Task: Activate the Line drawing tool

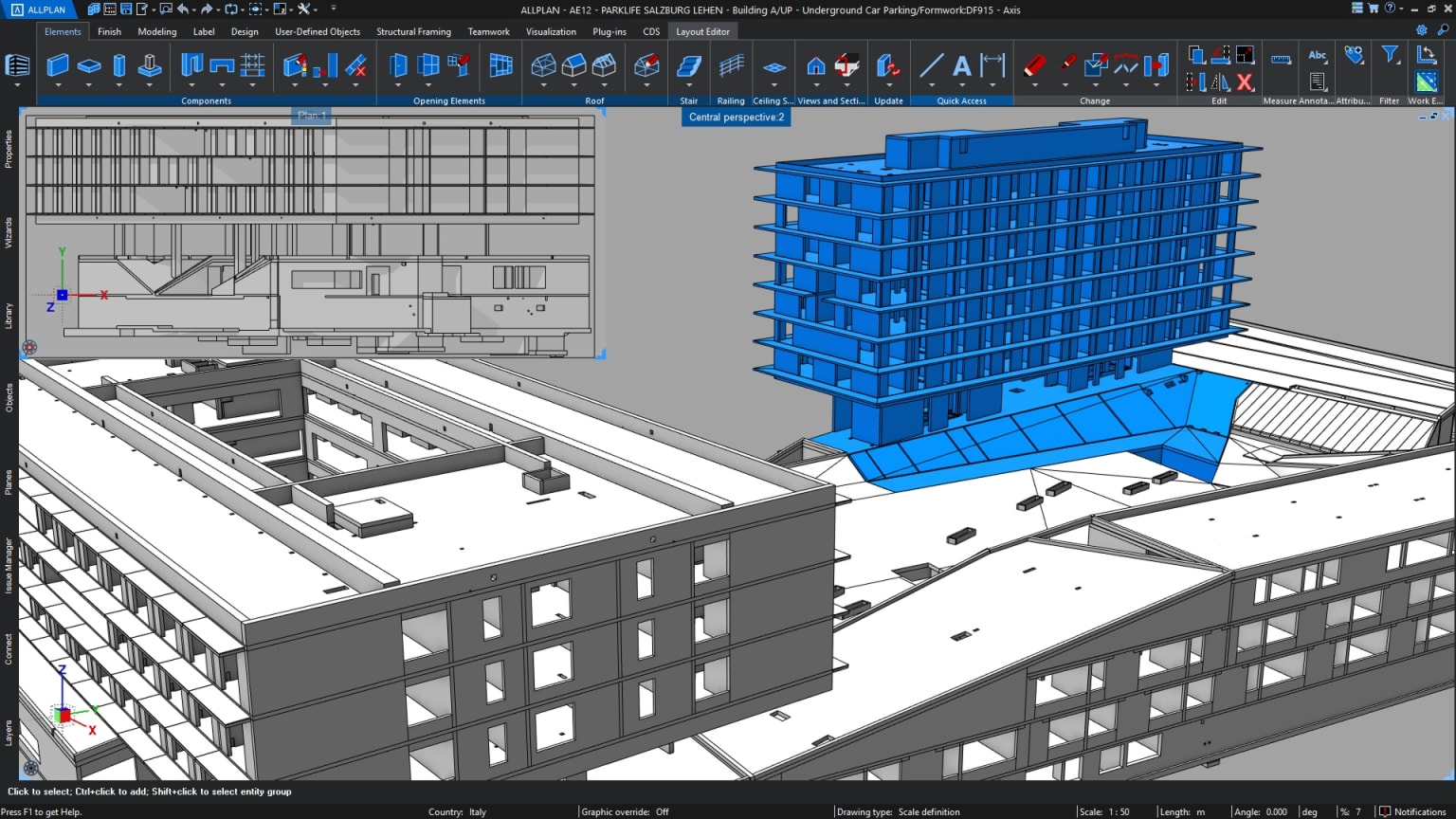Action: coord(932,65)
